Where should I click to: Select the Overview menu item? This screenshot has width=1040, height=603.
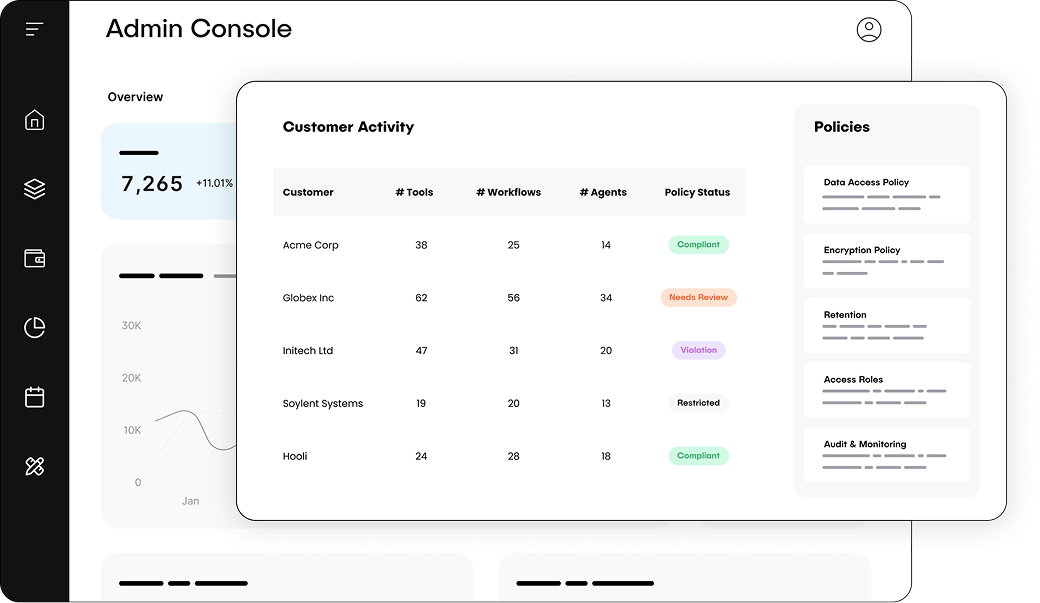coord(135,96)
